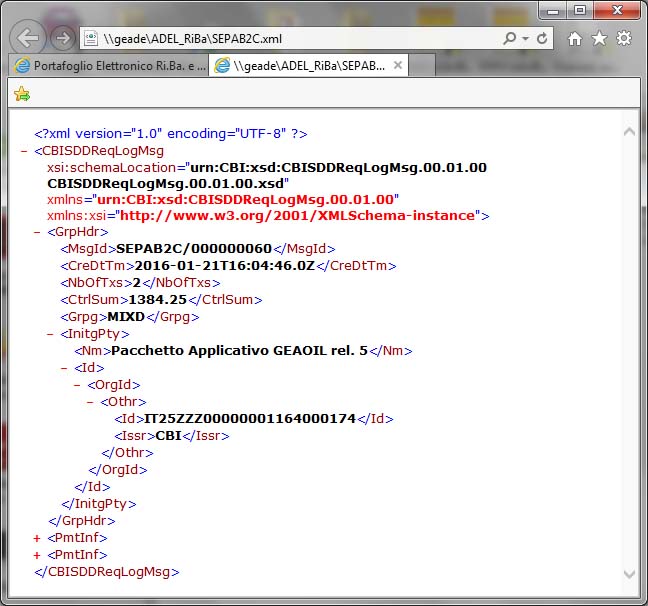Expand the first PmtInf node
The height and width of the screenshot is (606, 648).
(37, 538)
